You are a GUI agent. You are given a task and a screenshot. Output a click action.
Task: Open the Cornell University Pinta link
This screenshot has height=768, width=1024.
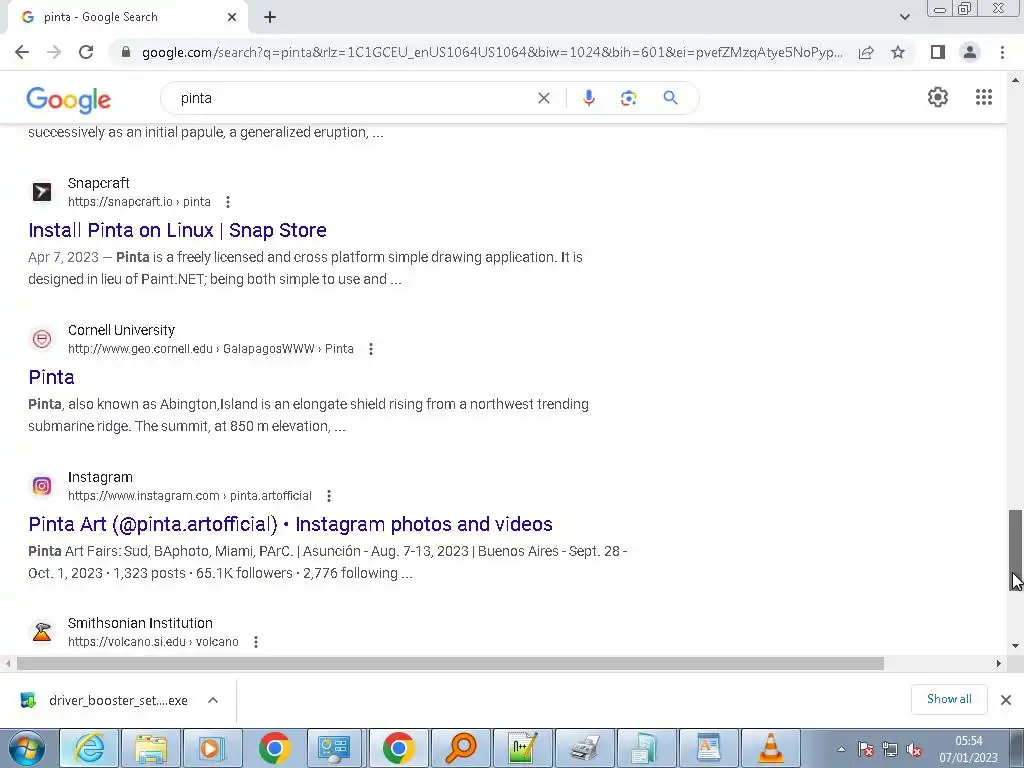click(52, 377)
